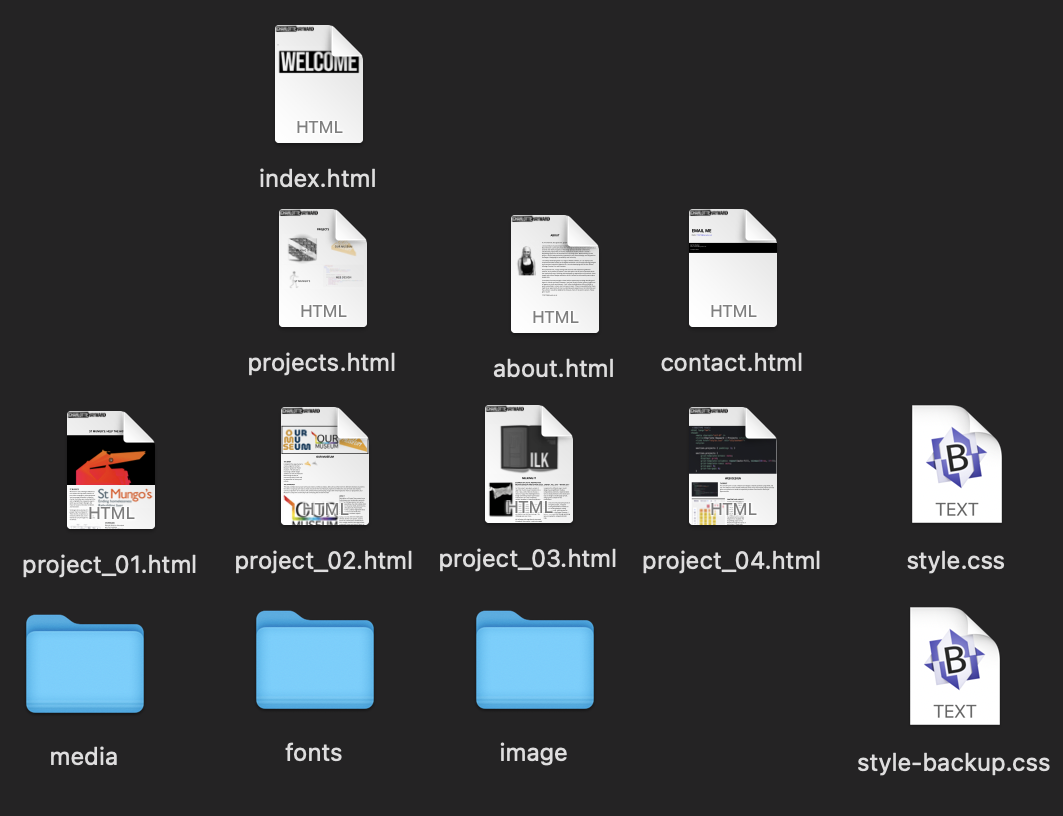Click the 'project_01.html' file name label

tap(109, 565)
